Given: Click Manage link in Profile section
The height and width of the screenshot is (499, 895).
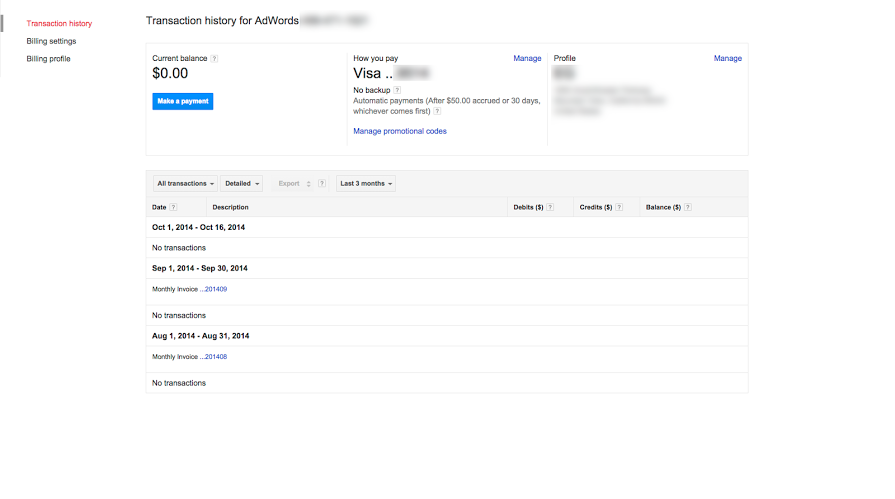Looking at the screenshot, I should pos(728,58).
